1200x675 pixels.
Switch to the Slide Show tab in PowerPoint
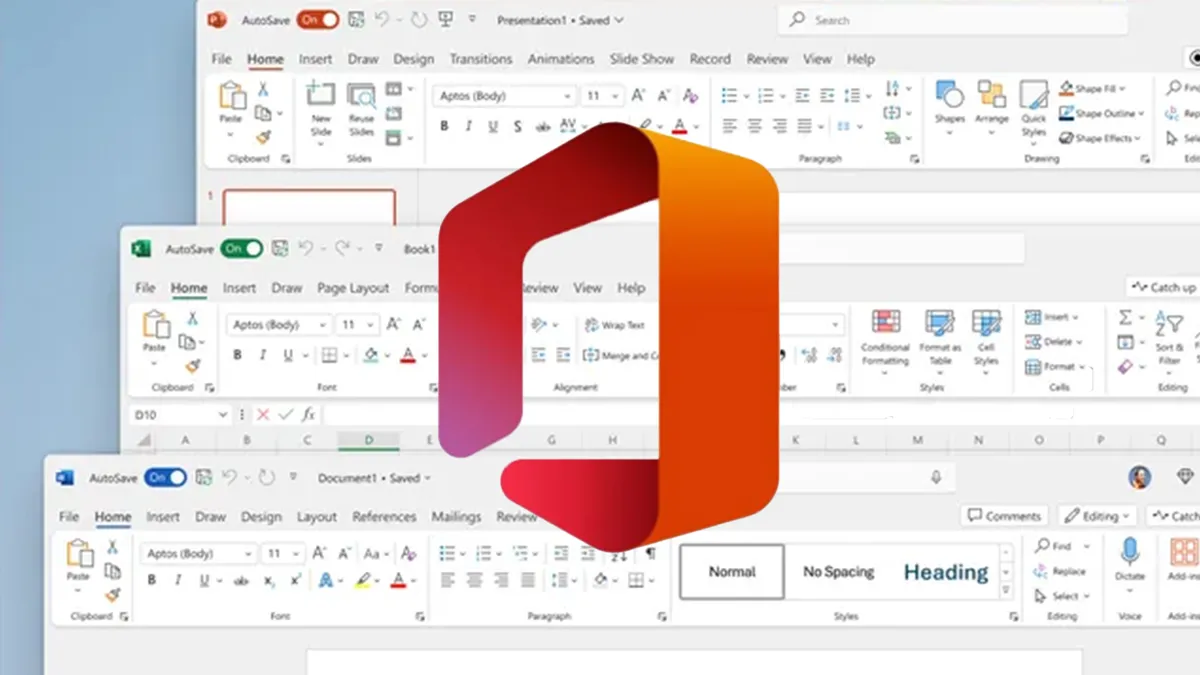coord(641,59)
